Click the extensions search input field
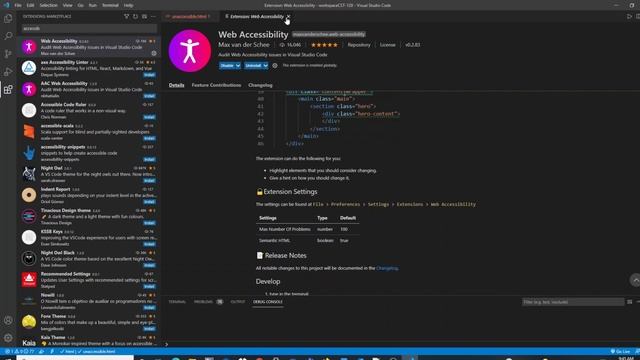The height and width of the screenshot is (360, 640). pos(89,29)
